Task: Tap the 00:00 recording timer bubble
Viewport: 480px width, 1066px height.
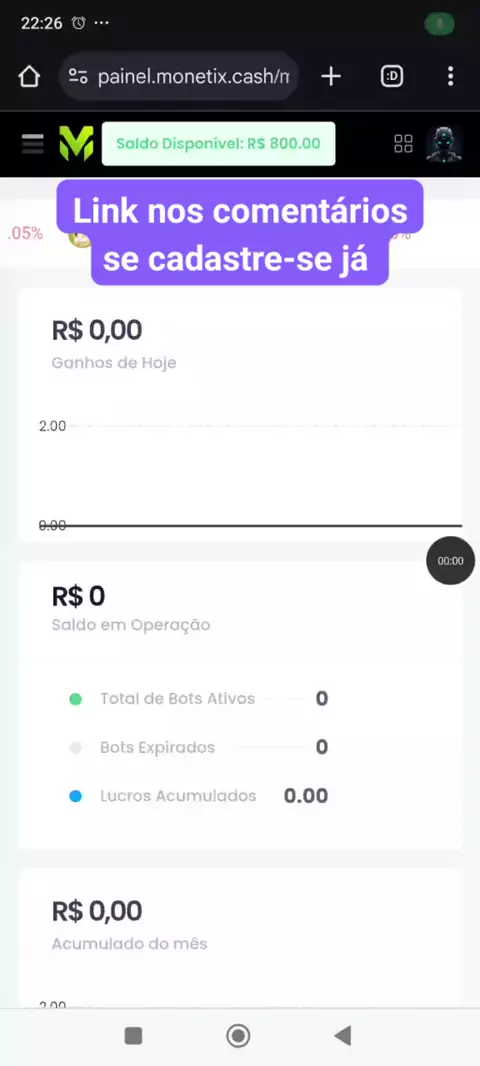Action: click(x=450, y=561)
